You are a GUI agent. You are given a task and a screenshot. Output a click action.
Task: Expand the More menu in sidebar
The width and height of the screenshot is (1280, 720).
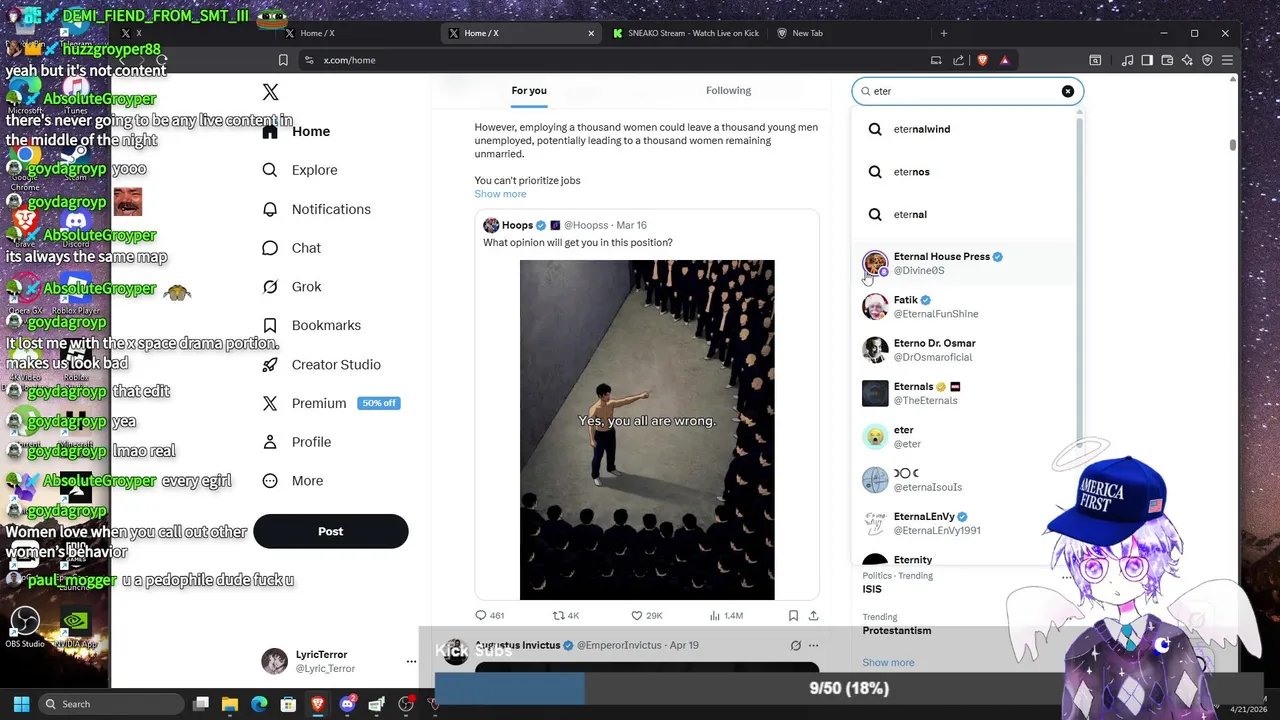point(293,481)
